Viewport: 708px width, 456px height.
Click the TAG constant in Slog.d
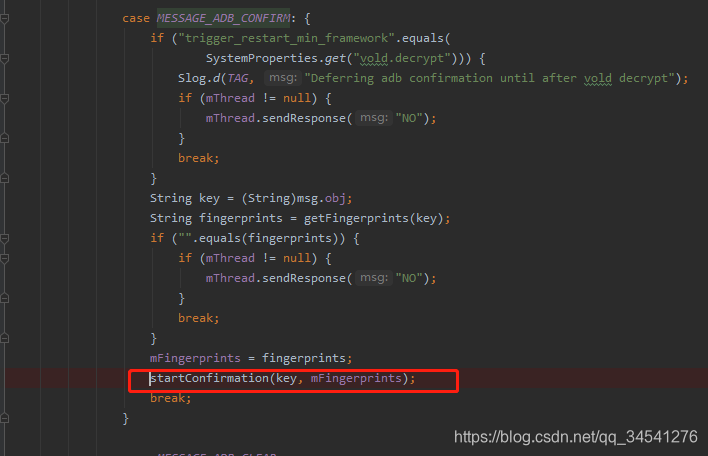pos(237,78)
